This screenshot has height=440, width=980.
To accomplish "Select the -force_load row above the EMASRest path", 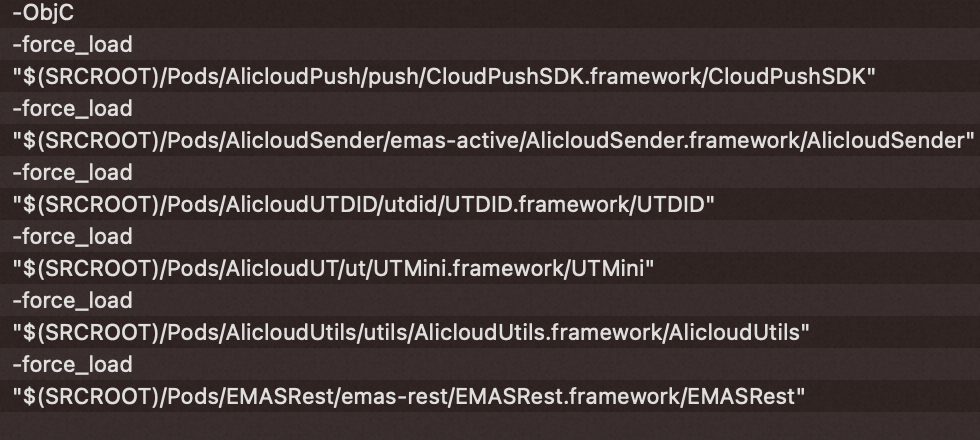I will tap(72, 364).
